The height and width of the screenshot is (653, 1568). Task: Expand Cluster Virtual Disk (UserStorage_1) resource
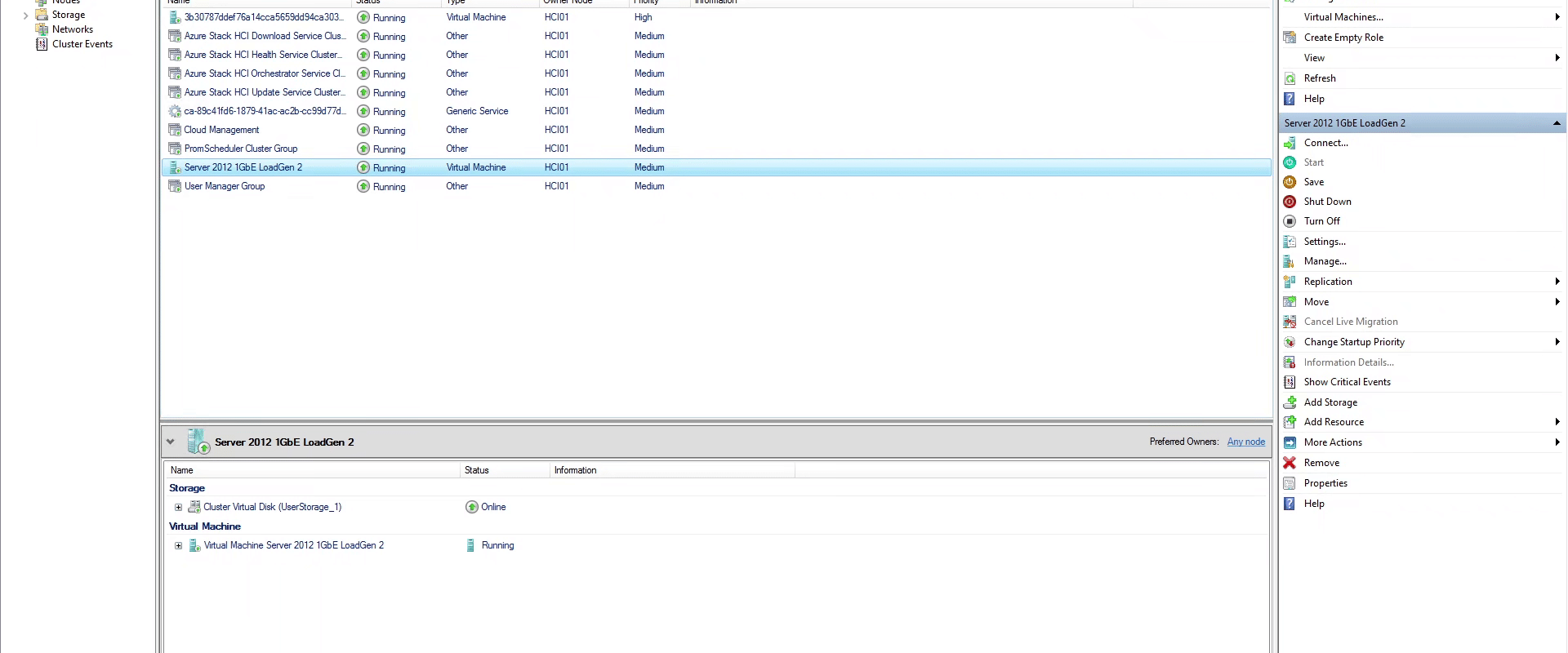(x=178, y=507)
